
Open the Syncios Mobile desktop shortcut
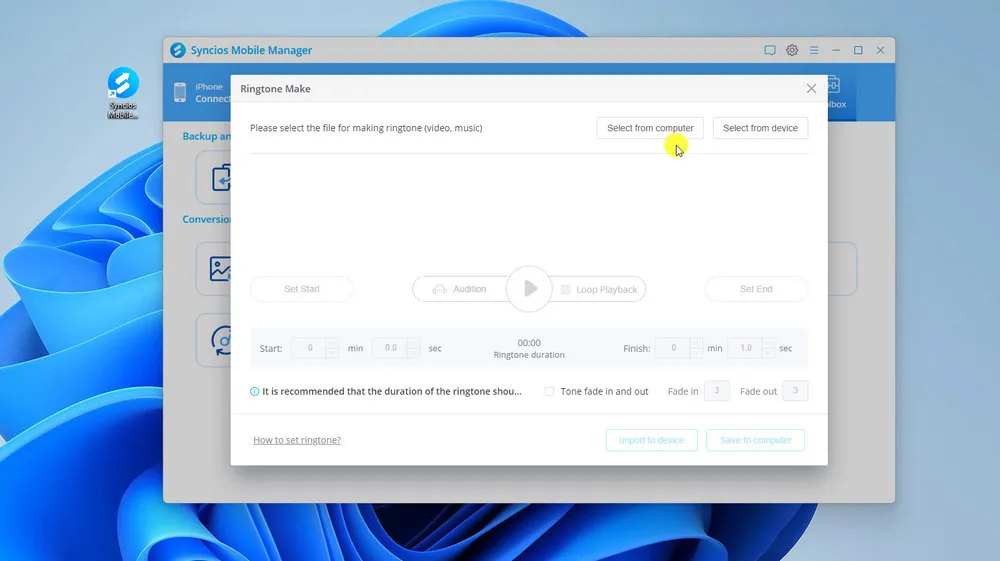(122, 93)
